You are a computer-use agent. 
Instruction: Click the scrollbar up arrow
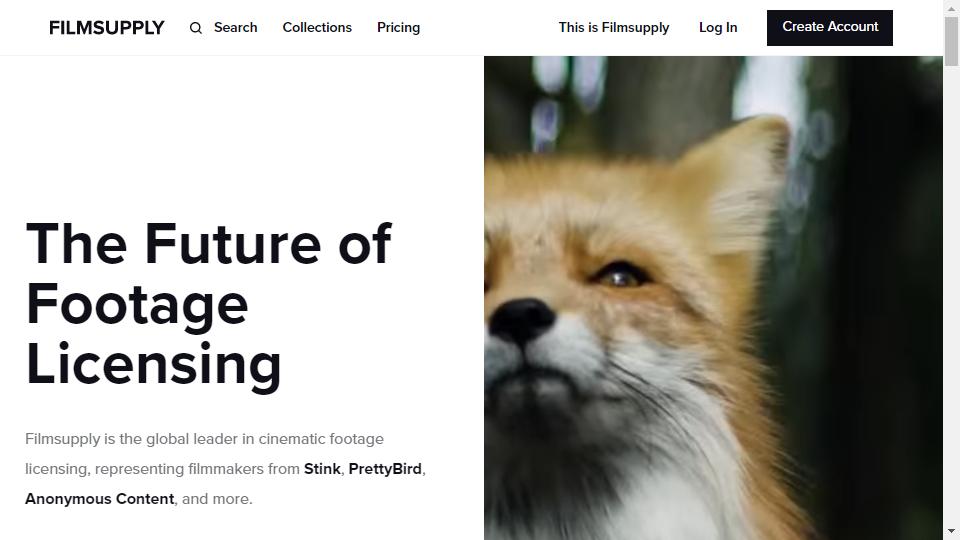pos(951,7)
